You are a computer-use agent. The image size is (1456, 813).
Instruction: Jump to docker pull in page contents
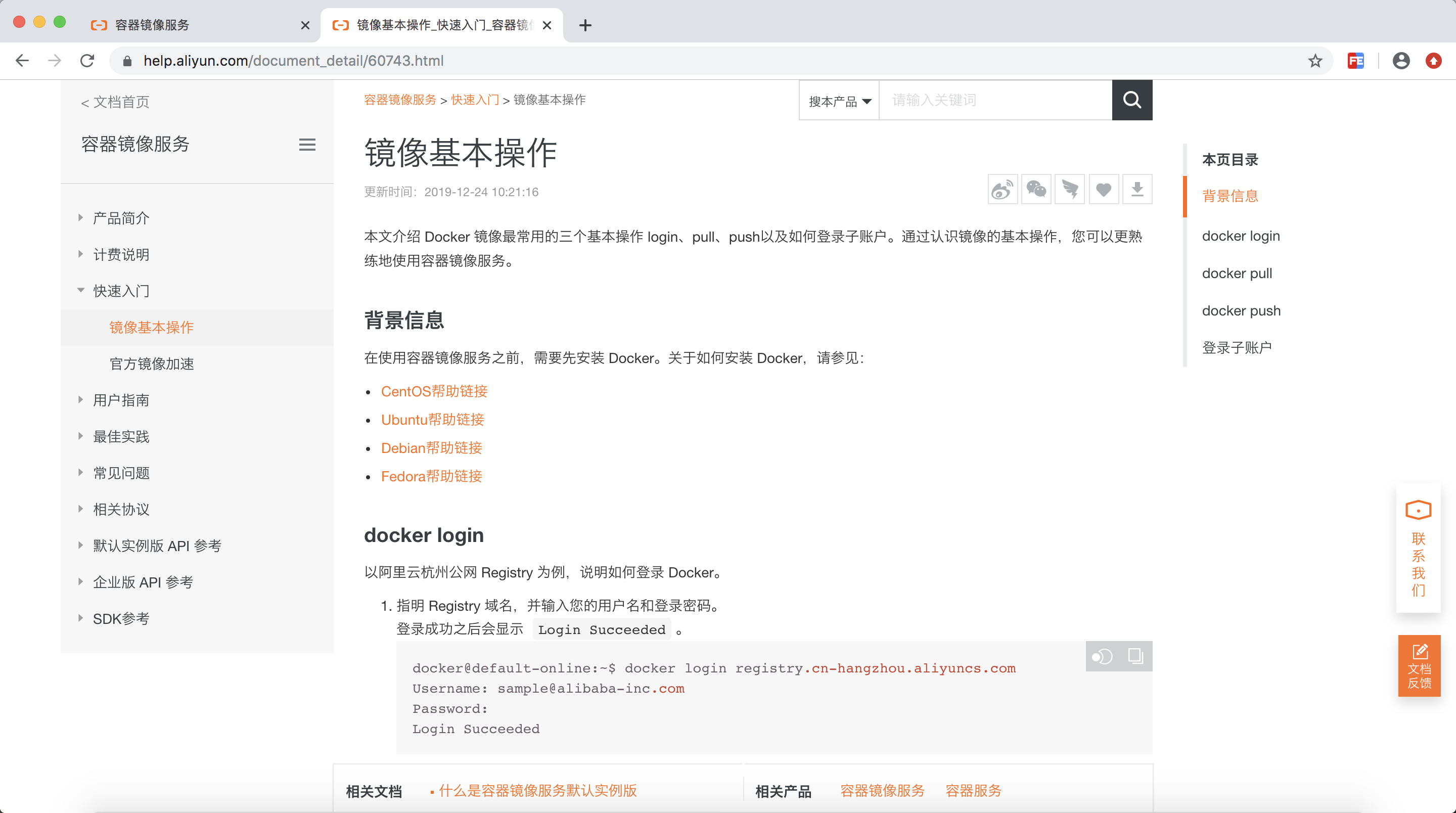pyautogui.click(x=1237, y=273)
